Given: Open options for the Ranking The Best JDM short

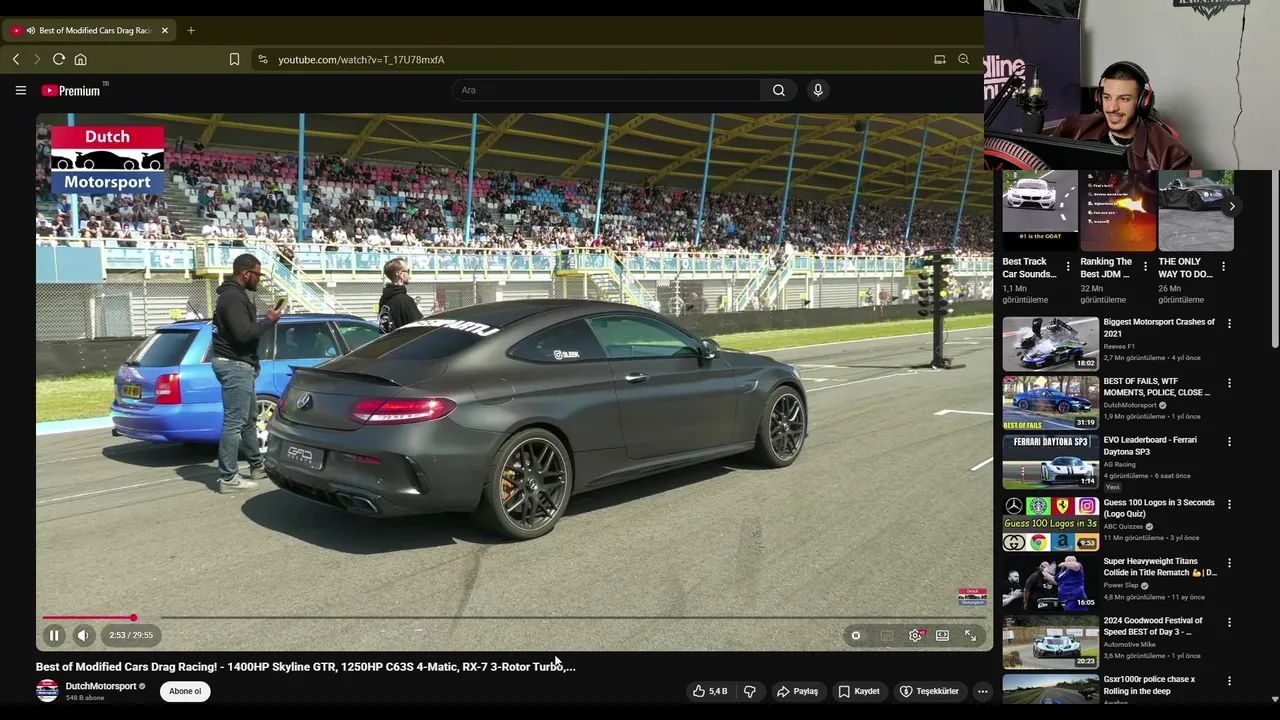Looking at the screenshot, I should pos(1146,267).
